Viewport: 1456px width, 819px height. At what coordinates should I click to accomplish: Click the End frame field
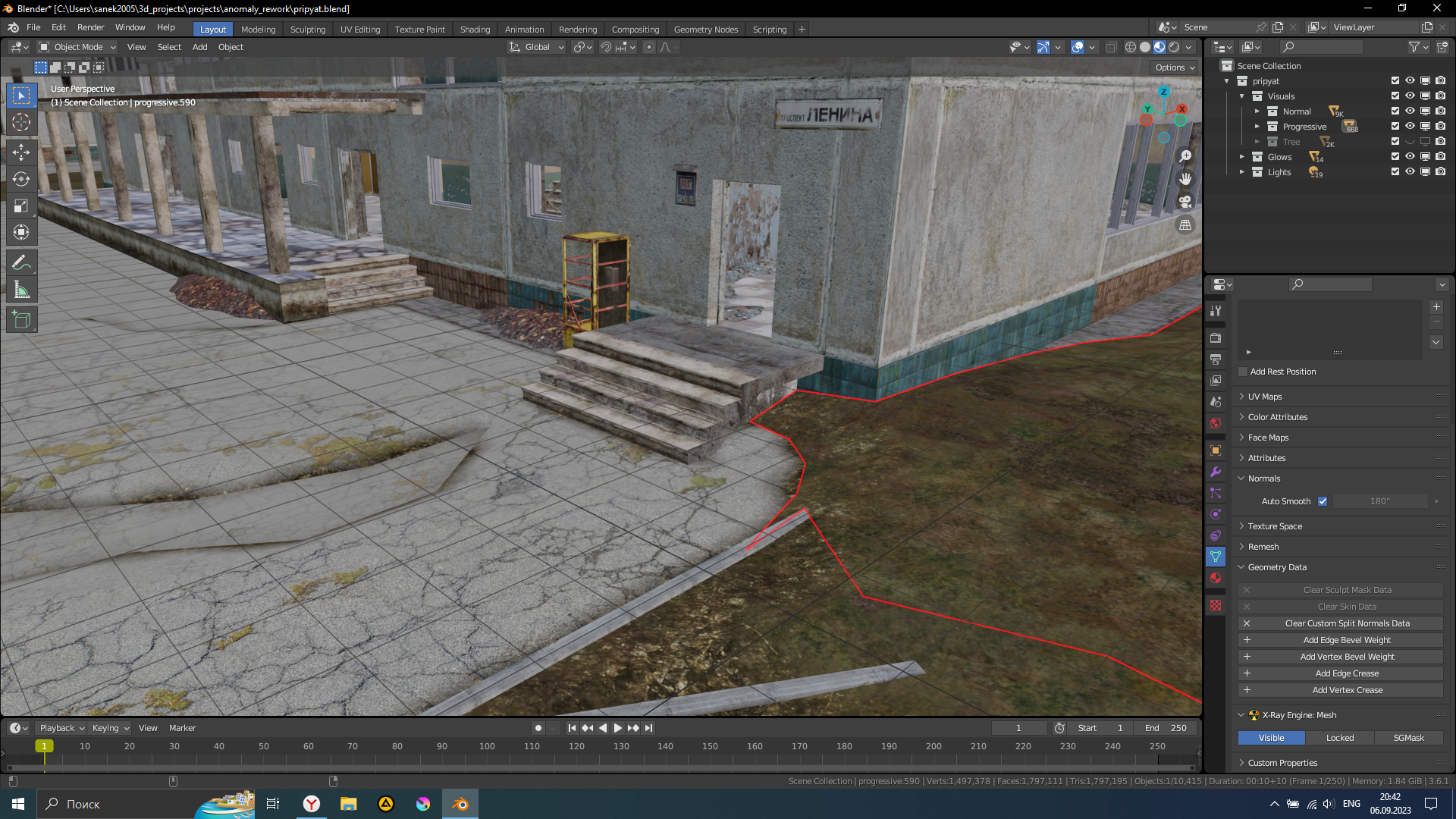1166,728
